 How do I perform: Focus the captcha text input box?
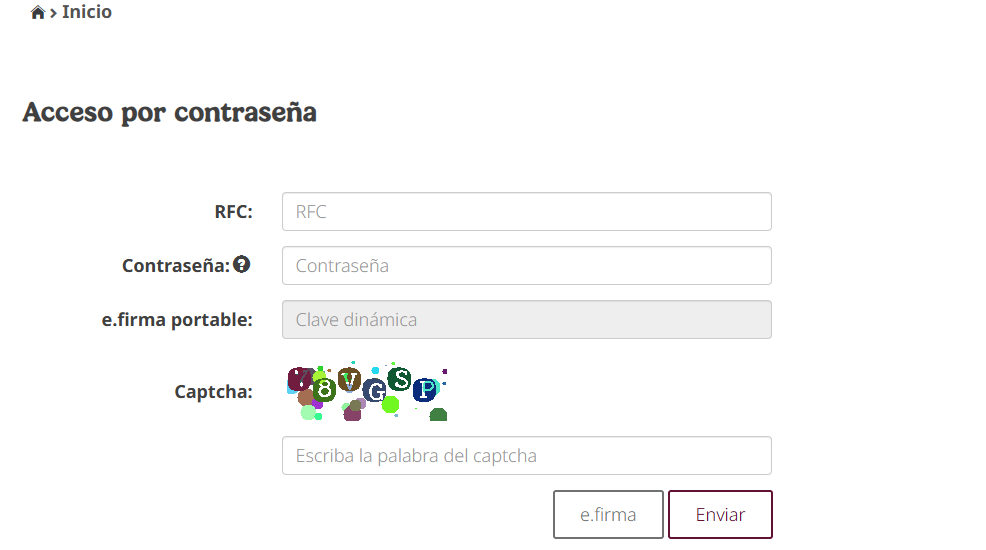point(526,456)
